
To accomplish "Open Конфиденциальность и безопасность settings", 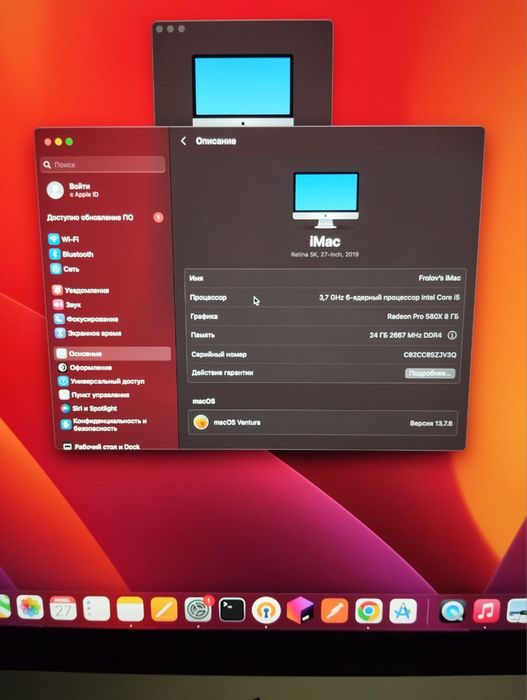I will tap(104, 424).
